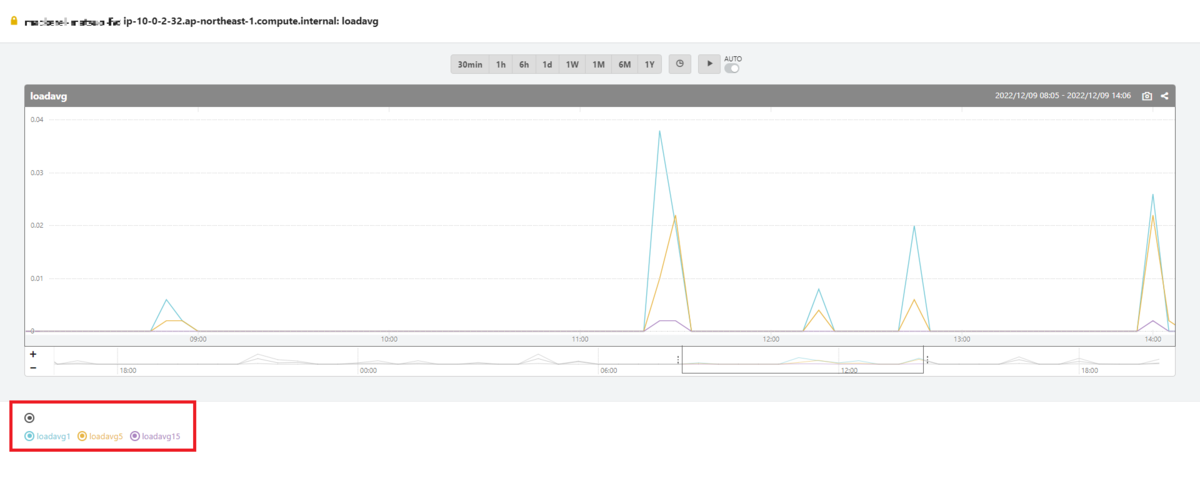The height and width of the screenshot is (488, 1200).
Task: Select the 1d time range
Action: pos(547,64)
